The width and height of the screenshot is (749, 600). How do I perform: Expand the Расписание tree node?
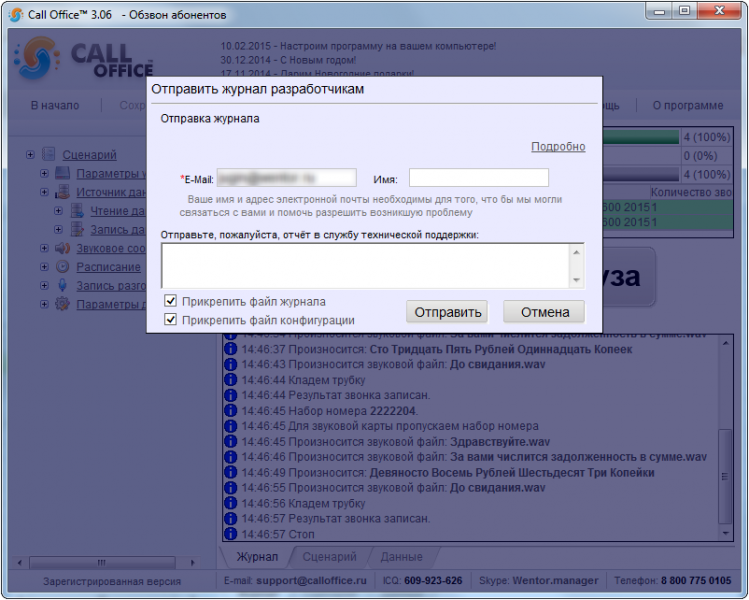pyautogui.click(x=44, y=267)
